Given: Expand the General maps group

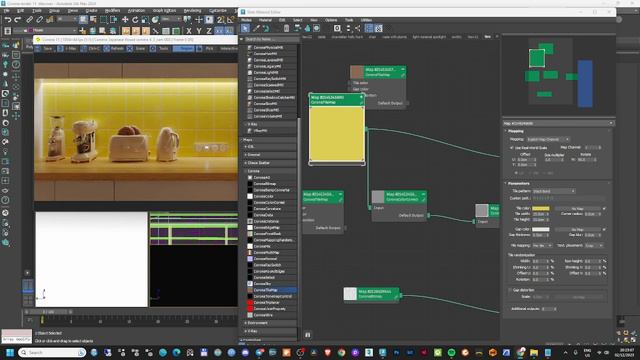Looking at the screenshot, I should click(x=270, y=155).
